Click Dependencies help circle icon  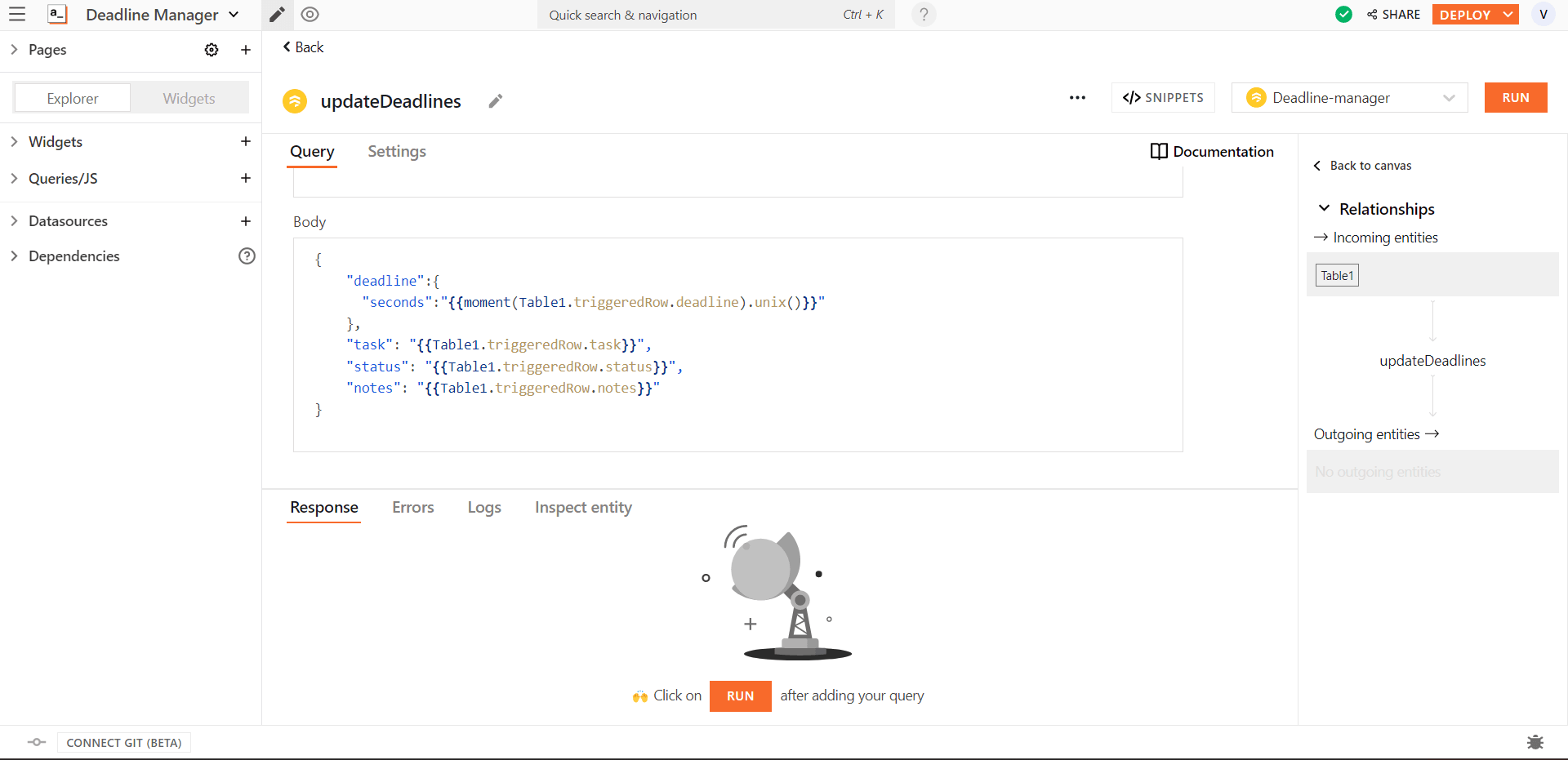[x=247, y=256]
